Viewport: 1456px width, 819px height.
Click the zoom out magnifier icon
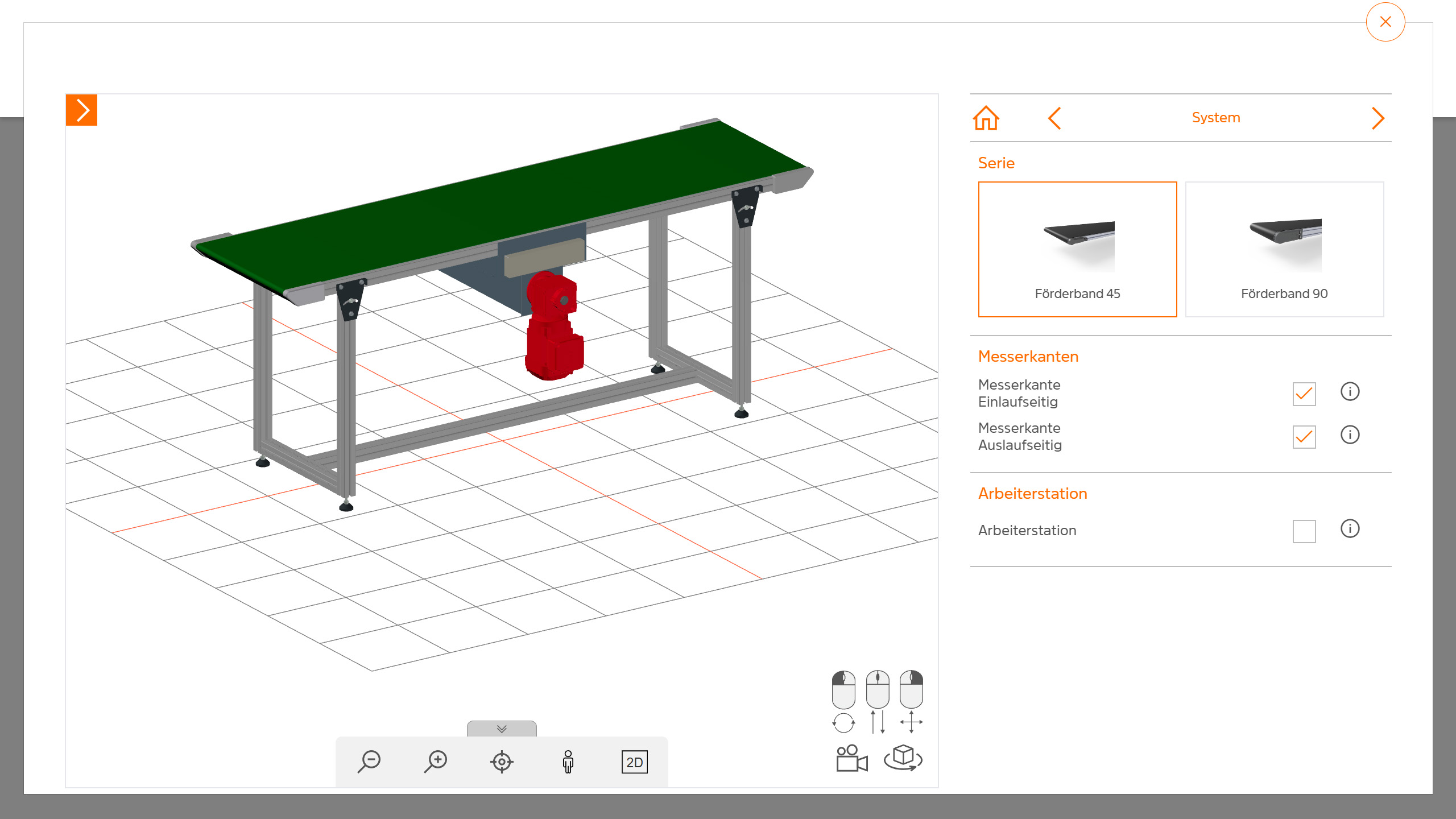click(370, 762)
